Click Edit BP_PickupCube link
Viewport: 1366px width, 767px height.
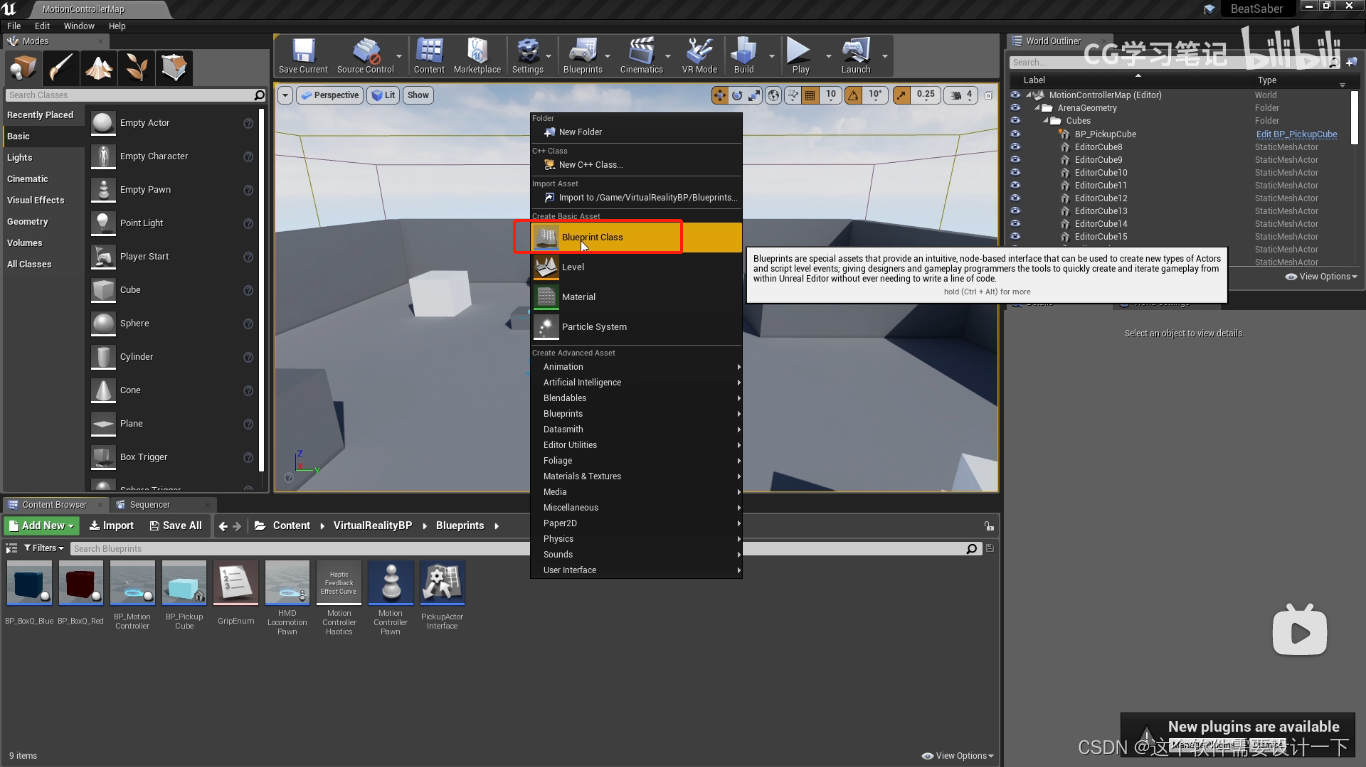1297,134
